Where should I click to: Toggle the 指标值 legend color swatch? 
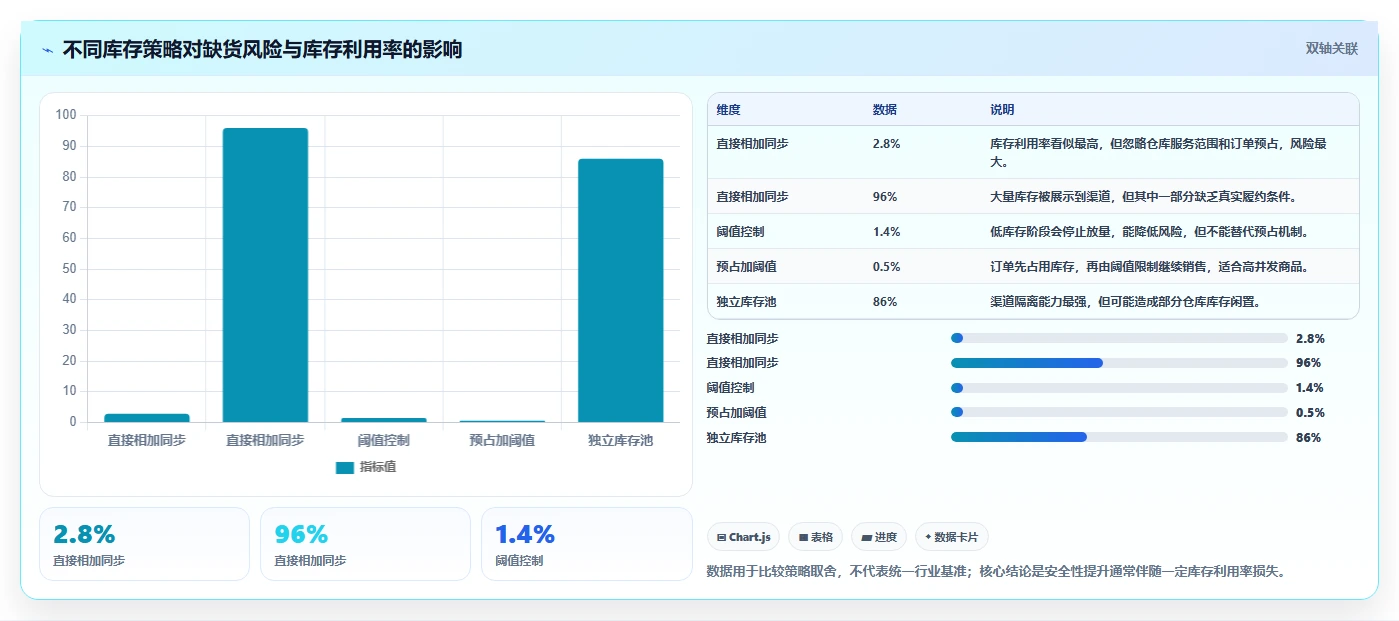pos(345,467)
